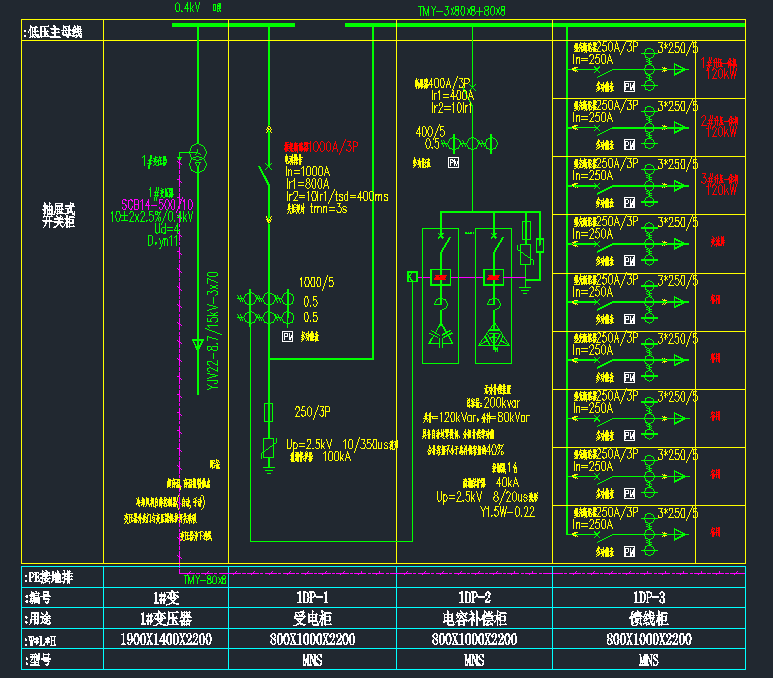Select the TMY-3x80x8+80x8 busbar label
Image resolution: width=773 pixels, height=678 pixels.
pyautogui.click(x=461, y=11)
